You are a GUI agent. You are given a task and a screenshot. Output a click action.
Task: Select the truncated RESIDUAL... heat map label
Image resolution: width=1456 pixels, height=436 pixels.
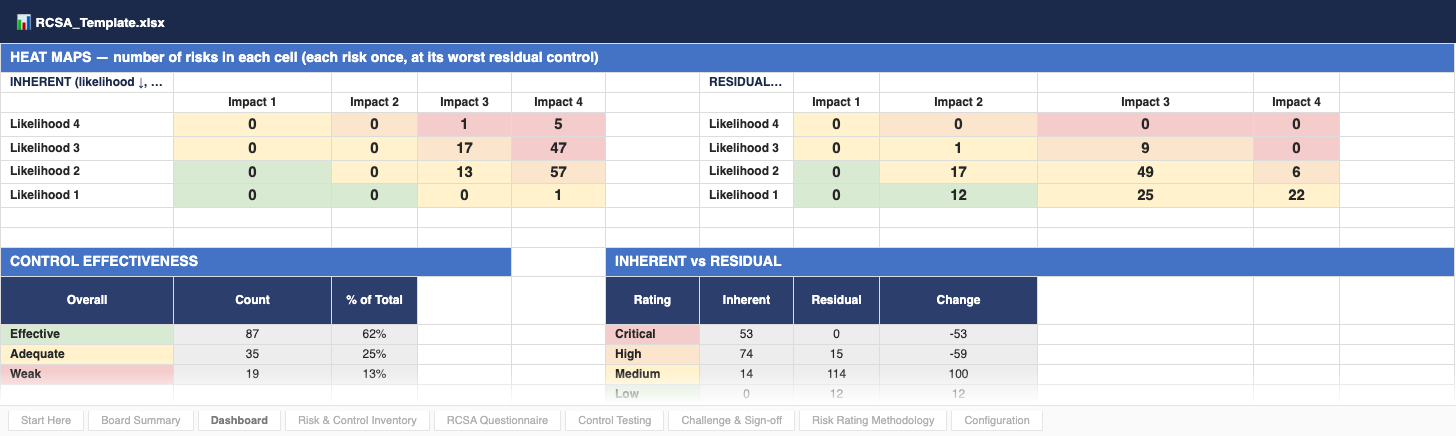tap(746, 82)
